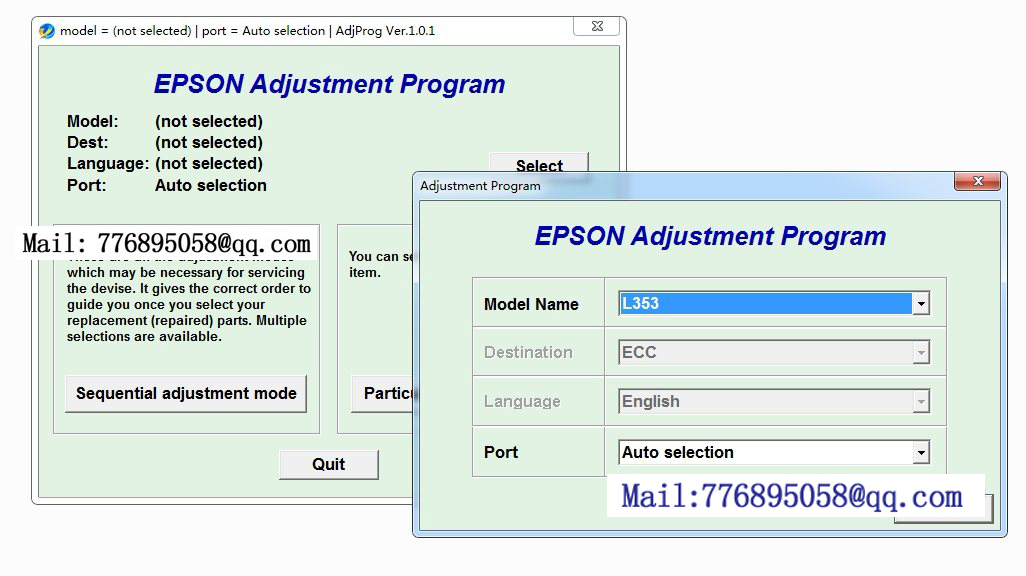The height and width of the screenshot is (576, 1026).
Task: Click the Port label in dialog
Action: [x=501, y=452]
